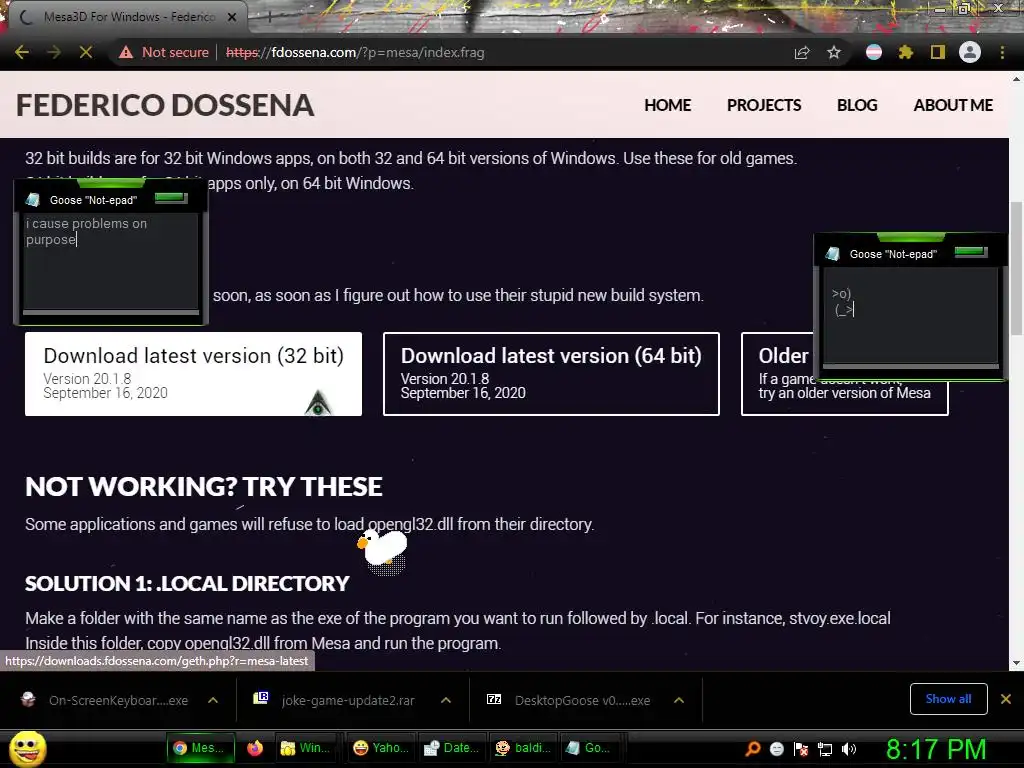Switch to the Win... folder taskbar item
Viewport: 1024px width, 768px height.
click(305, 748)
